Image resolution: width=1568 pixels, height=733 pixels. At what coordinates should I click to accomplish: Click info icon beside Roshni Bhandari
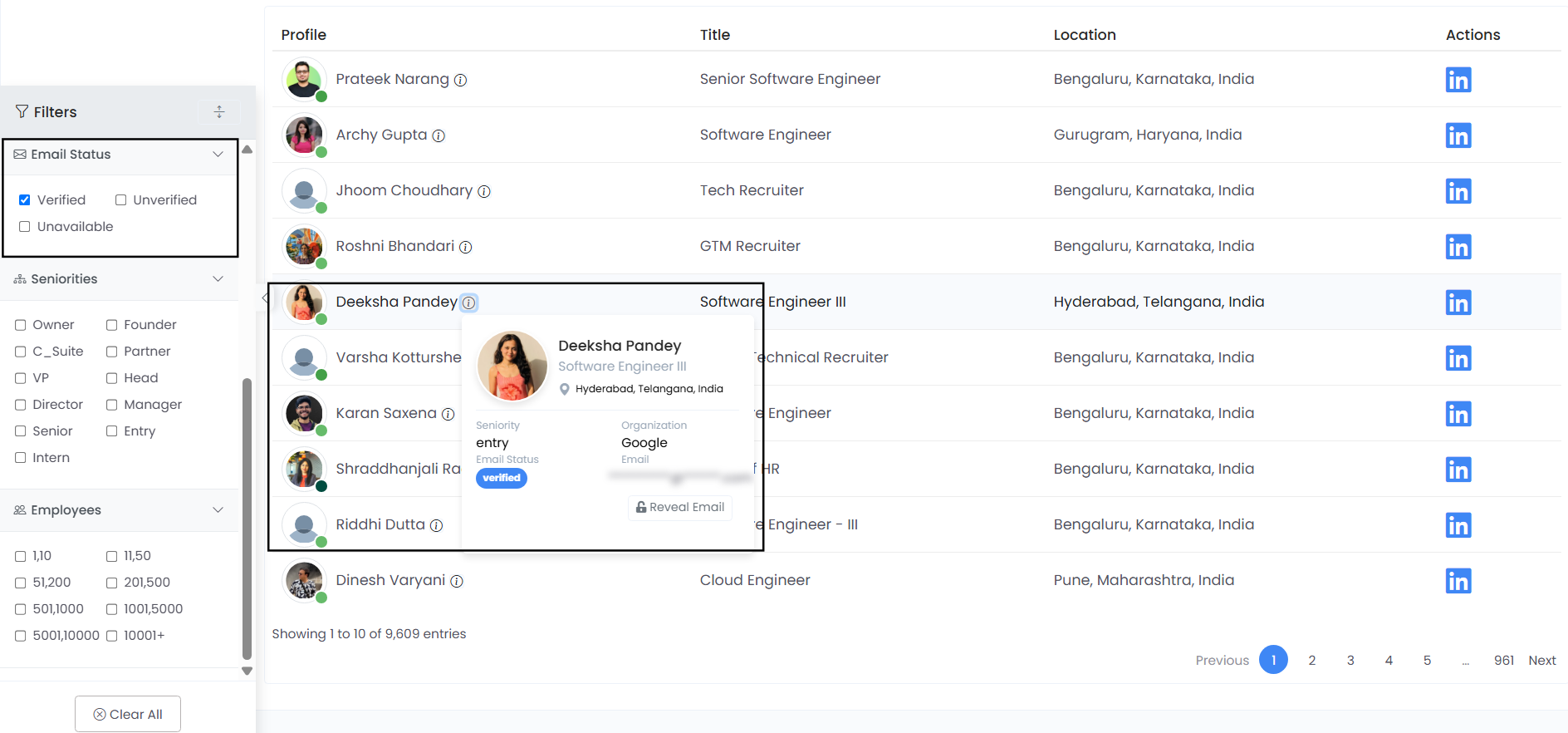point(466,247)
